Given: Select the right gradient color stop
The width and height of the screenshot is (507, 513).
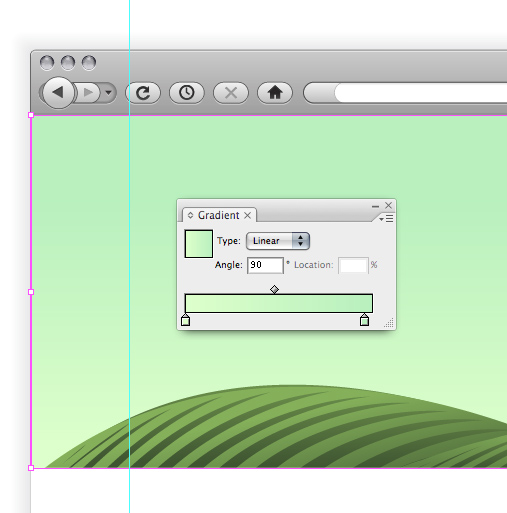Looking at the screenshot, I should (x=364, y=320).
